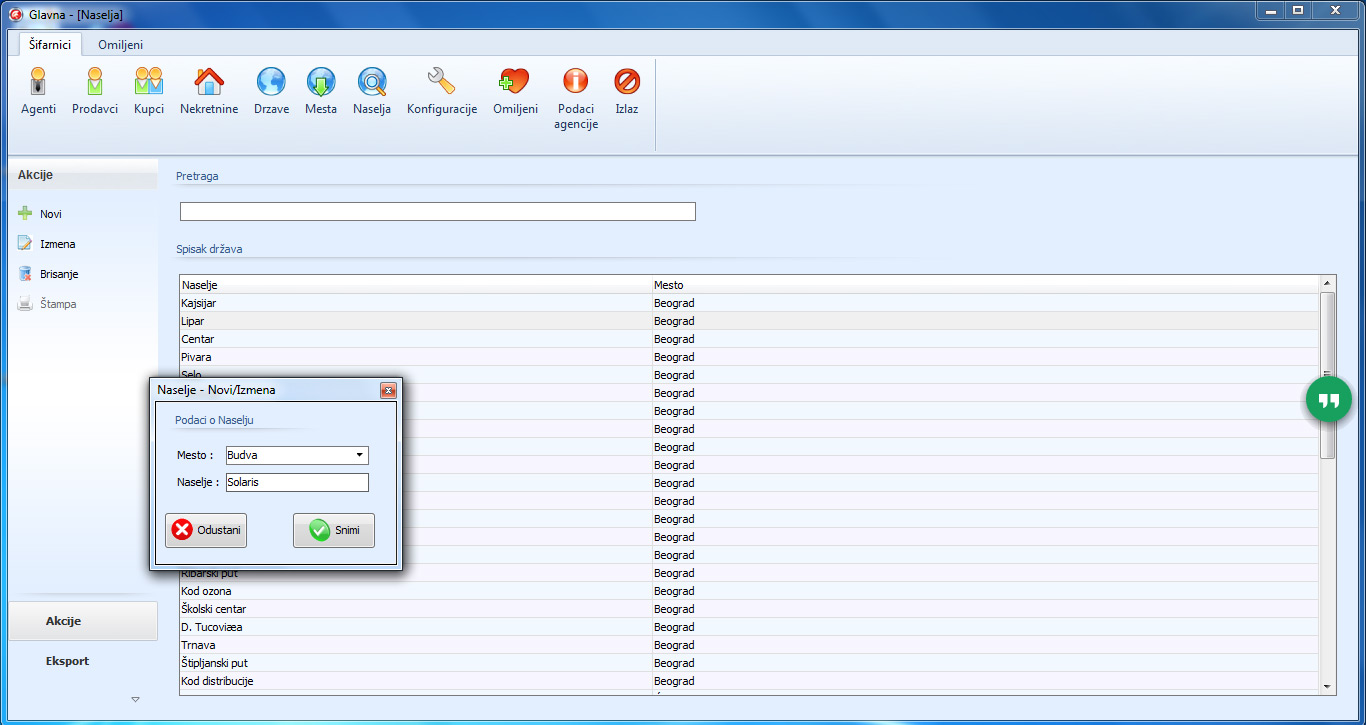Open Podaci agencije info icon
Viewport: 1366px width, 725px height.
point(575,82)
